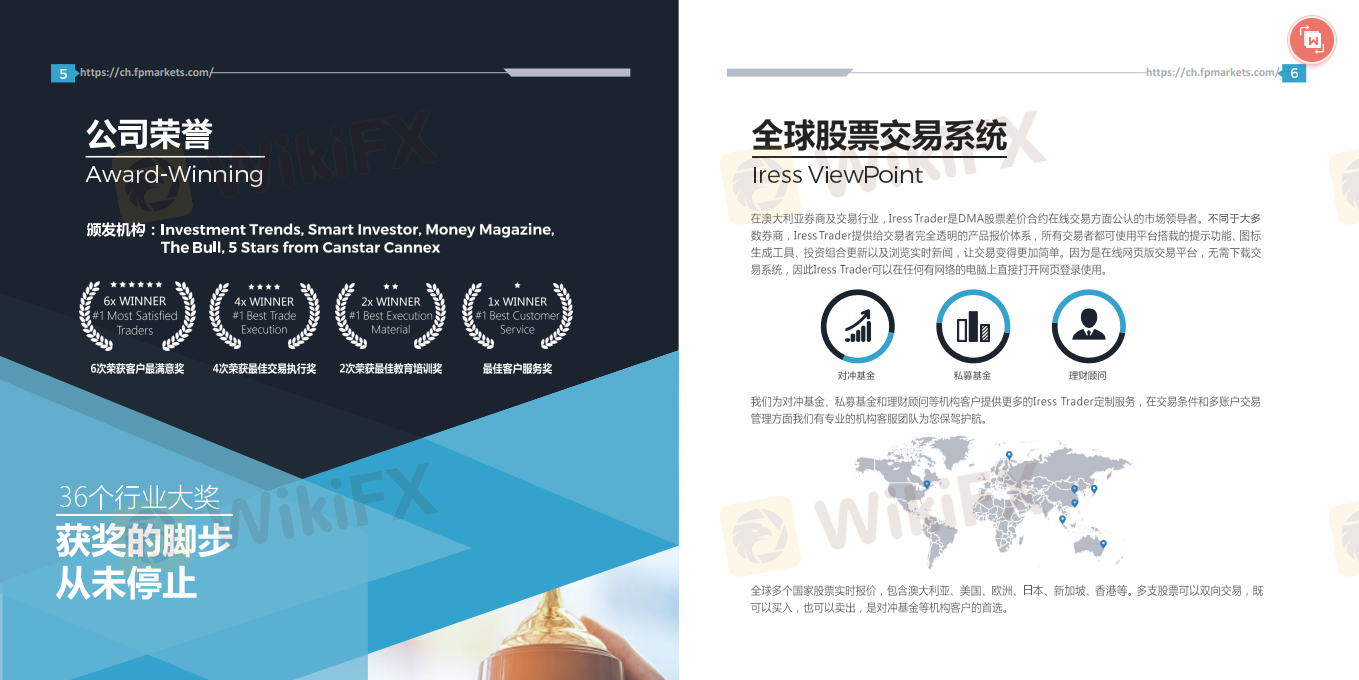Click the Iress ViewPoint subtitle

pos(837,175)
